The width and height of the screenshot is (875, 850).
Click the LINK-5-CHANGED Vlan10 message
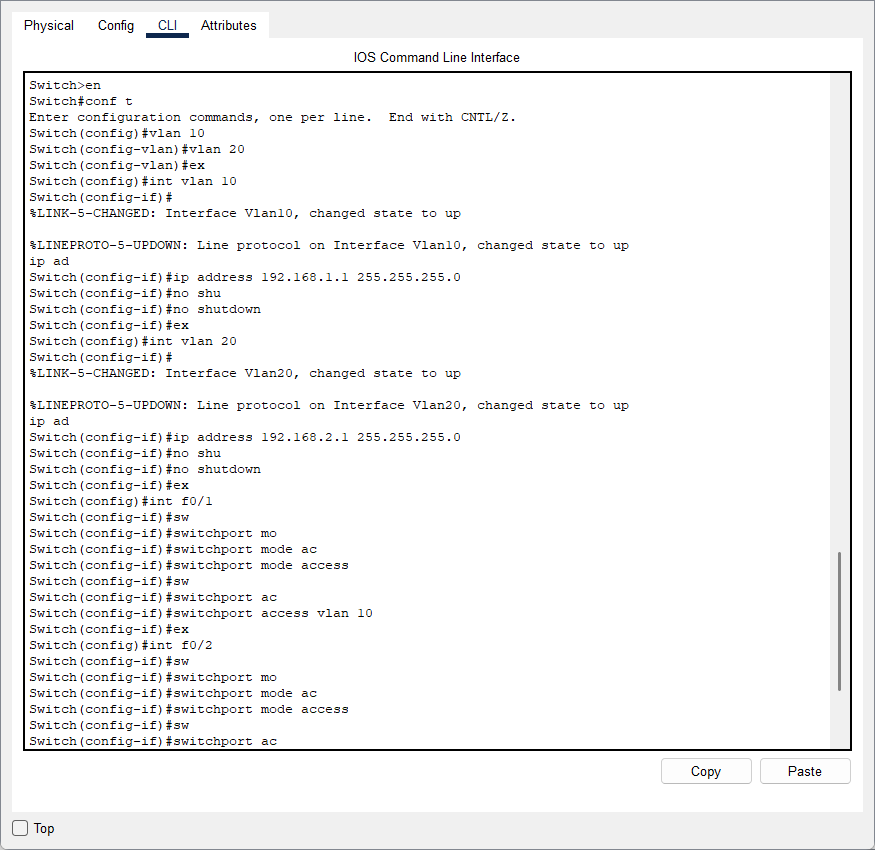coord(245,213)
